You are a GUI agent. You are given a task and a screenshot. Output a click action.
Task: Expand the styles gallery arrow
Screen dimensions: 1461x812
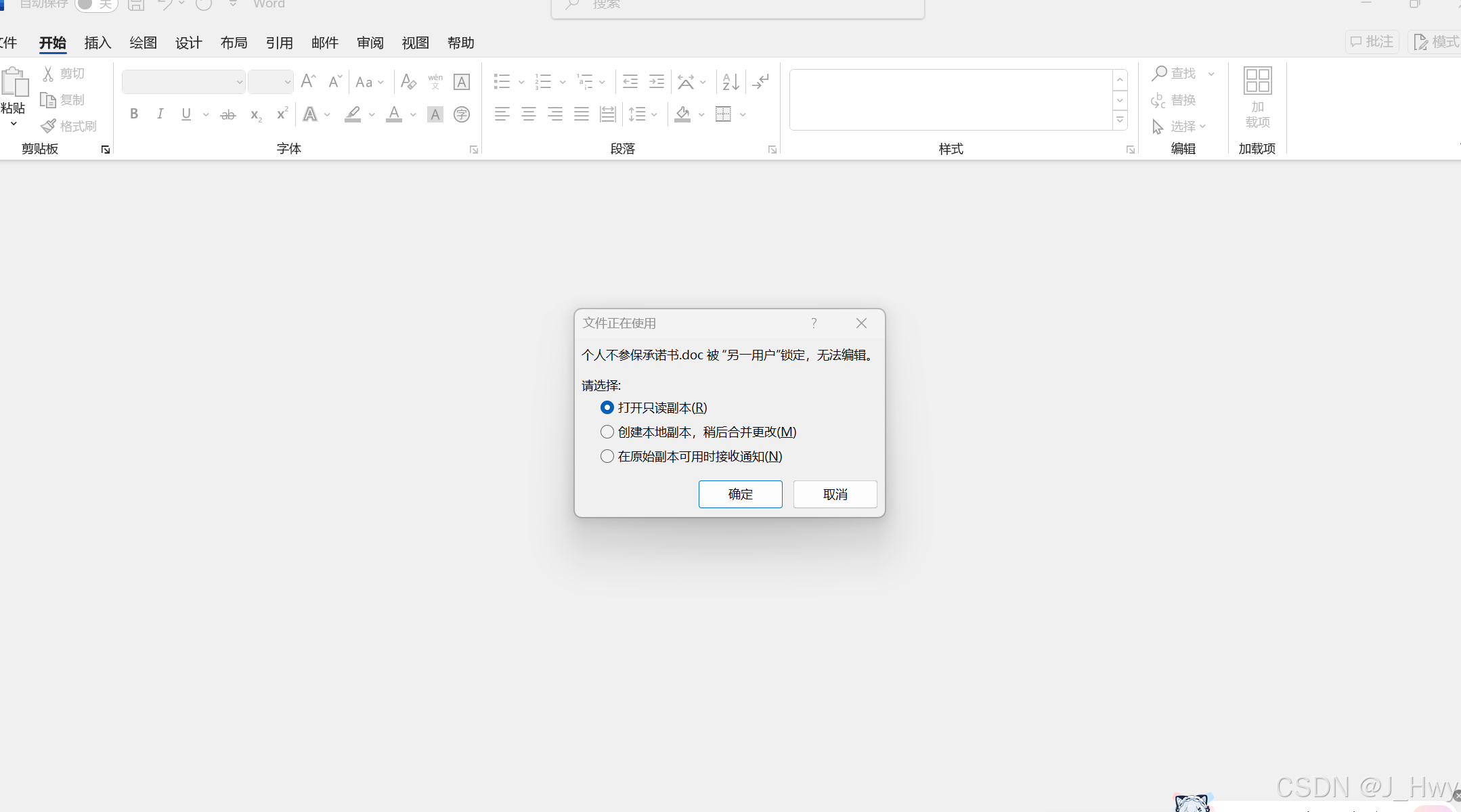tap(1120, 120)
